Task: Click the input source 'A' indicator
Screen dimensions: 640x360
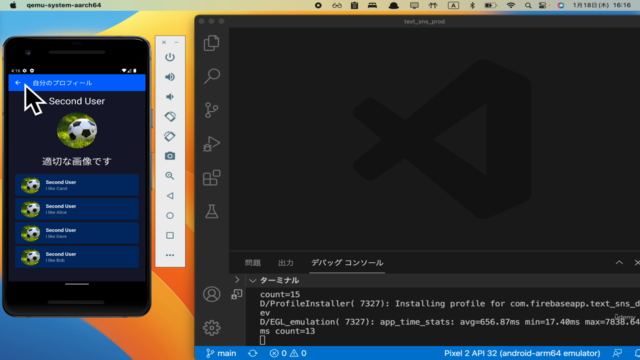Action: tap(453, 5)
